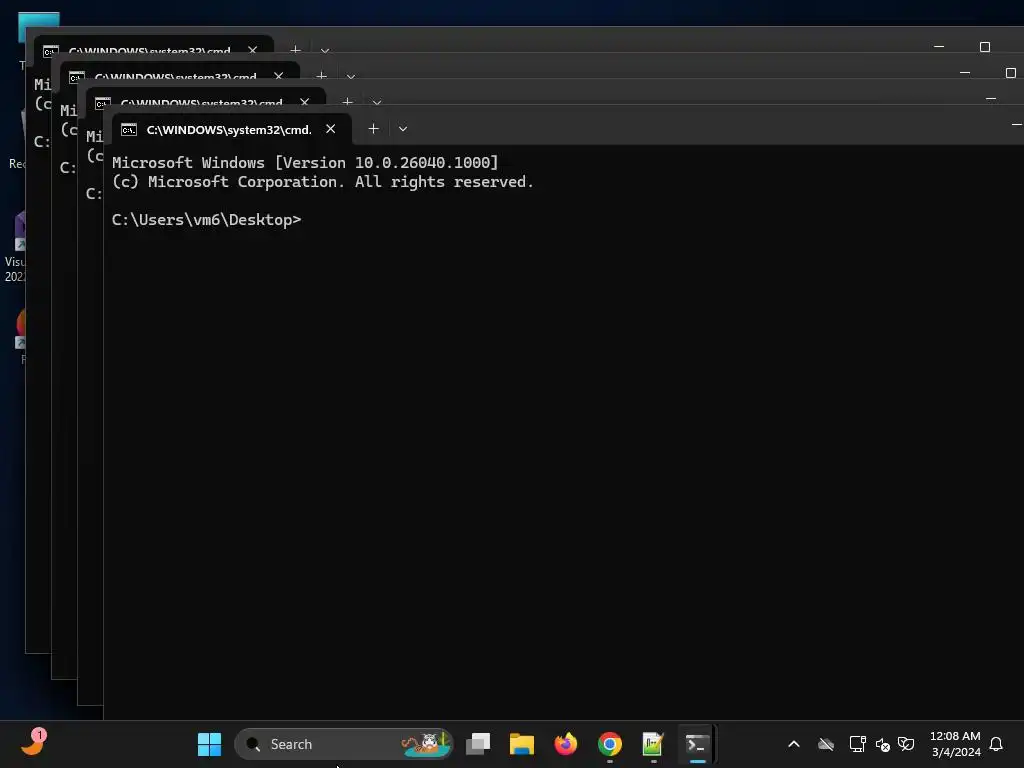Click the cmd icon on the front terminal tab

[129, 129]
